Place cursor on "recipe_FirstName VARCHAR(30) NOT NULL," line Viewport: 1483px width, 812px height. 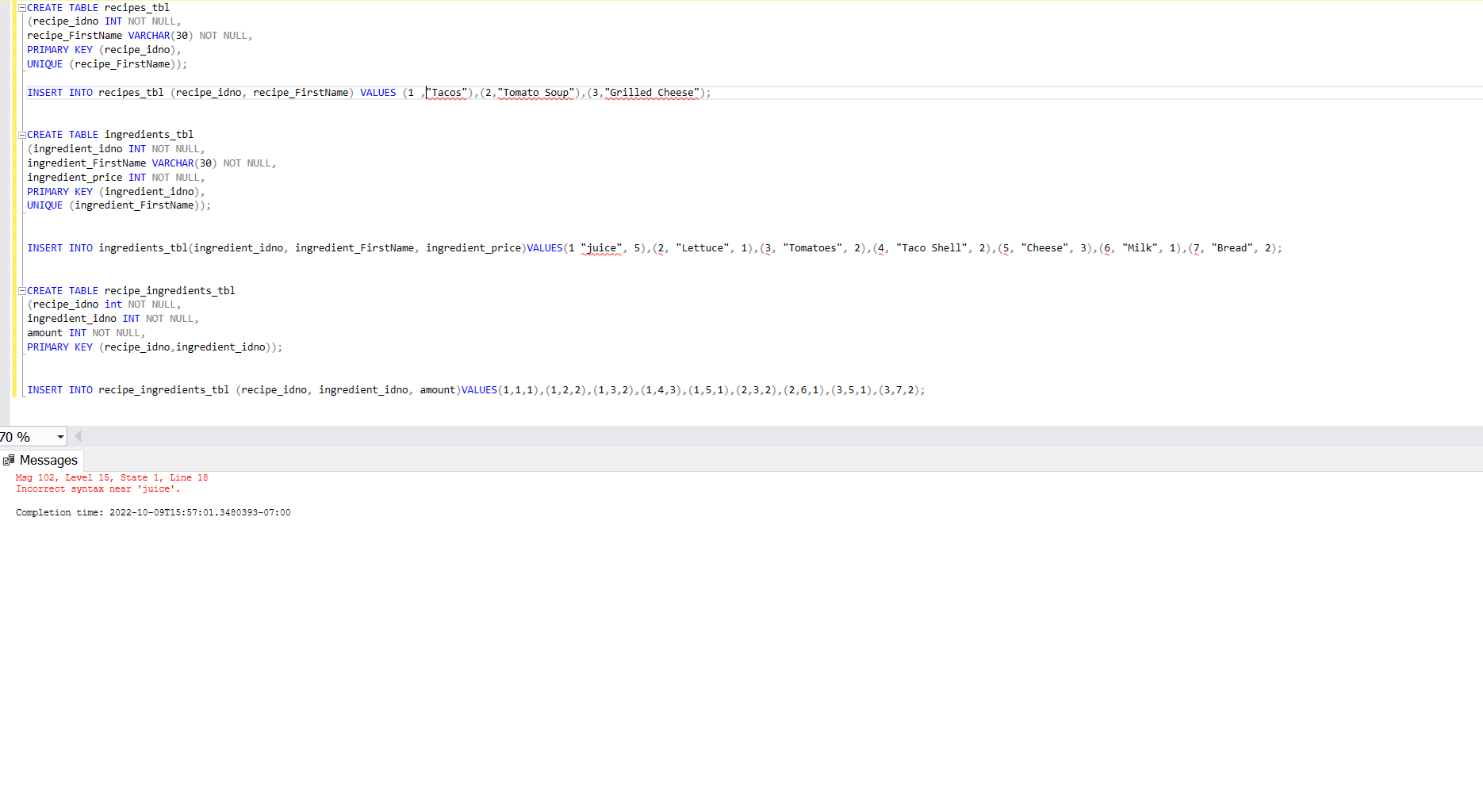pyautogui.click(x=140, y=36)
